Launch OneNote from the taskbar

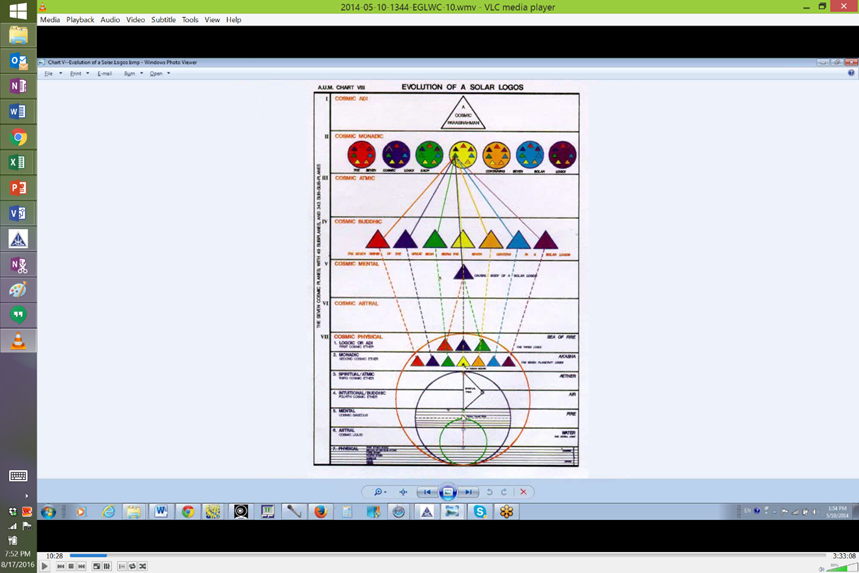point(18,86)
